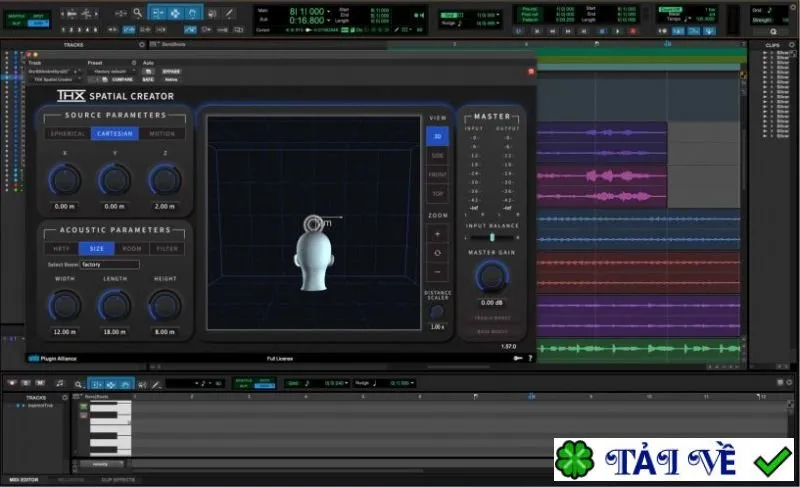Open the THX Spatial Creator insert selector dropdown
The image size is (800, 487).
[x=54, y=80]
